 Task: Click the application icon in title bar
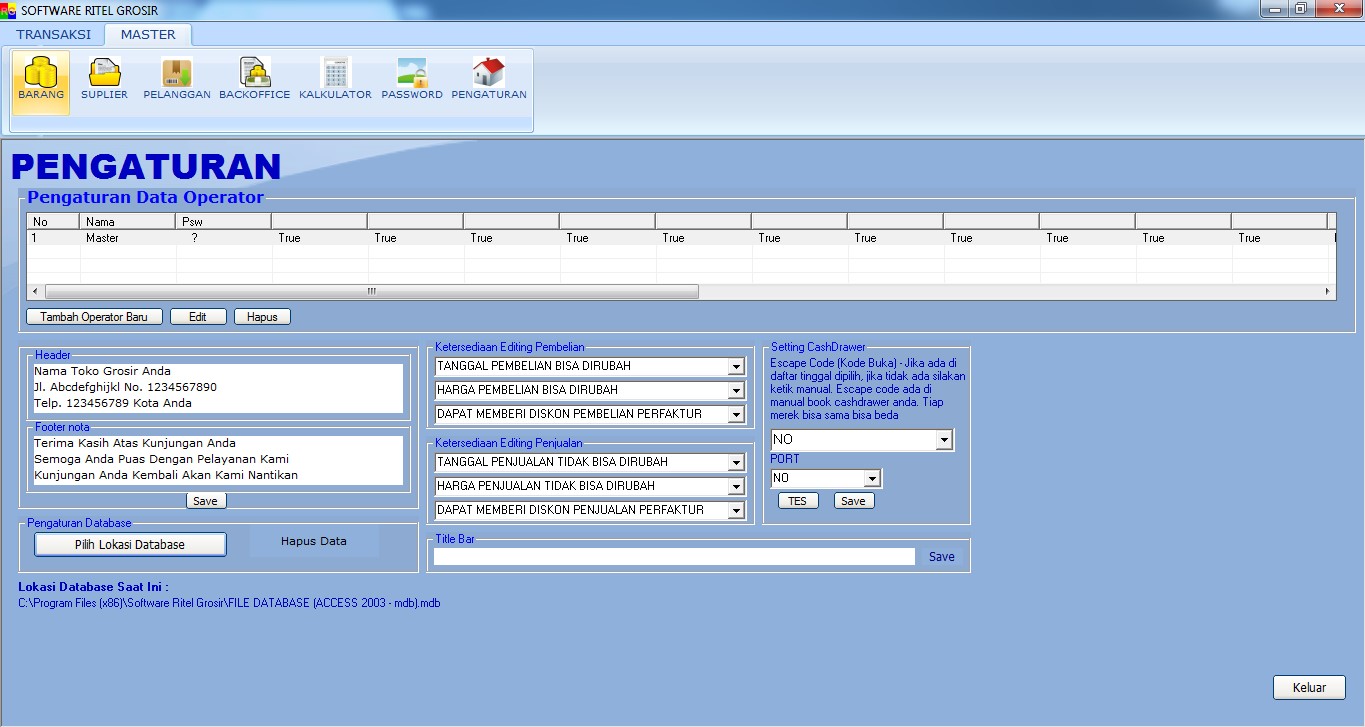9,10
